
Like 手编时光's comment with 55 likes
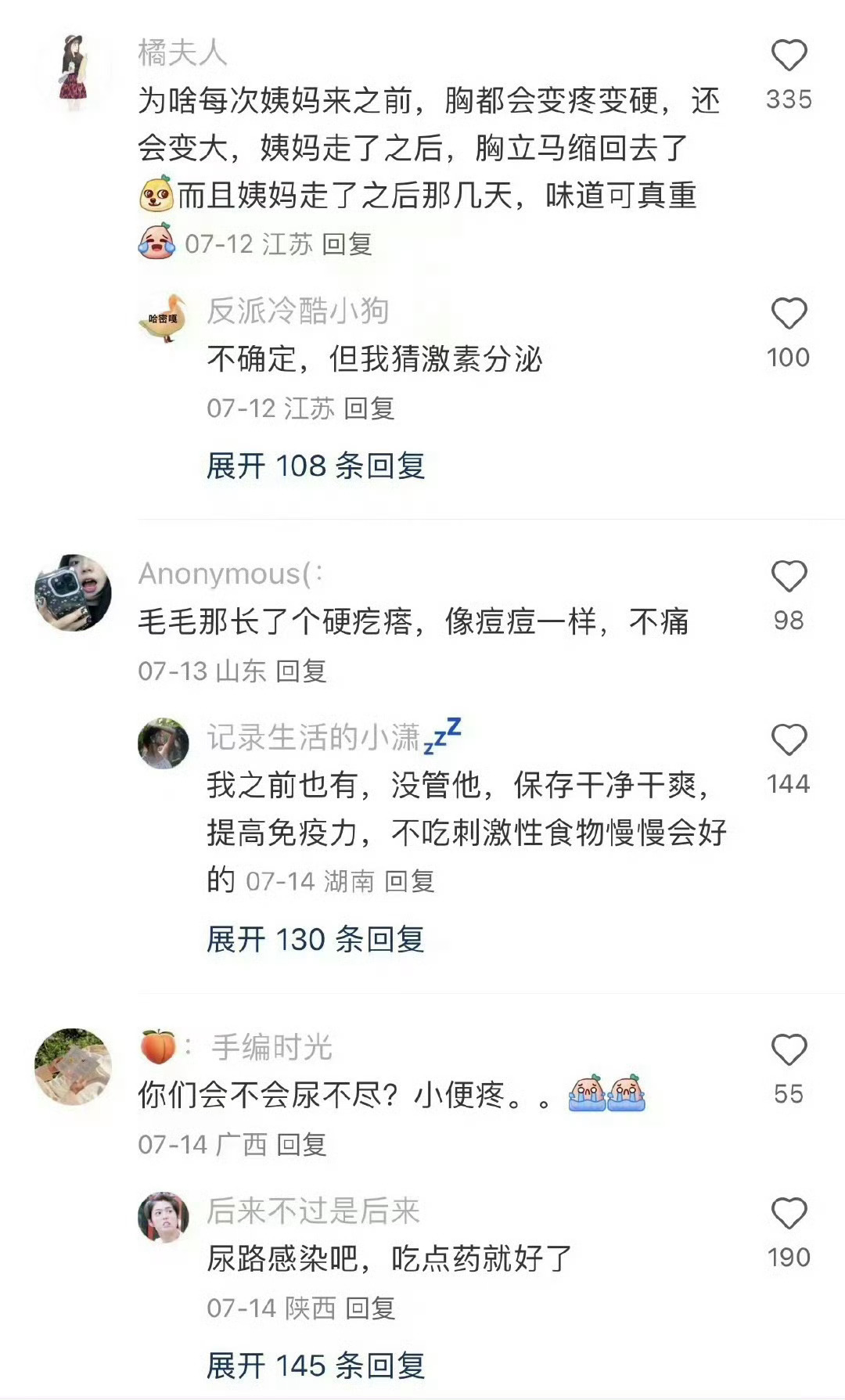point(789,1050)
